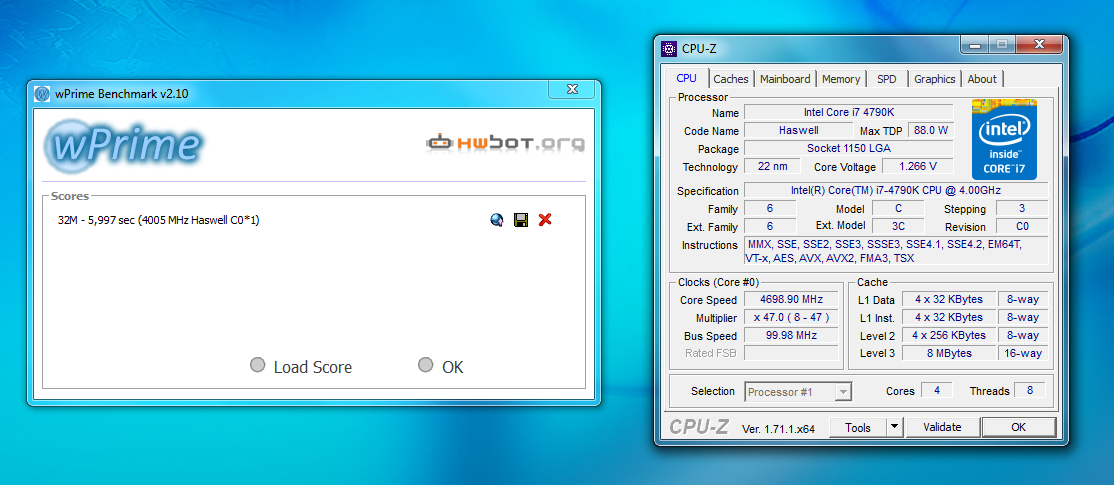Open the Memory tab
This screenshot has width=1114, height=485.
pos(841,79)
